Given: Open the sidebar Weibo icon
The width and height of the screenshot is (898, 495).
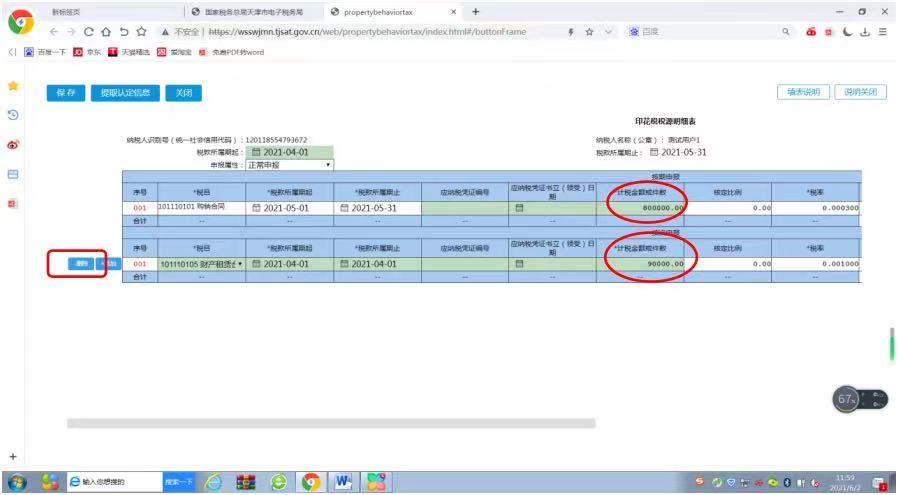Looking at the screenshot, I should (x=13, y=145).
